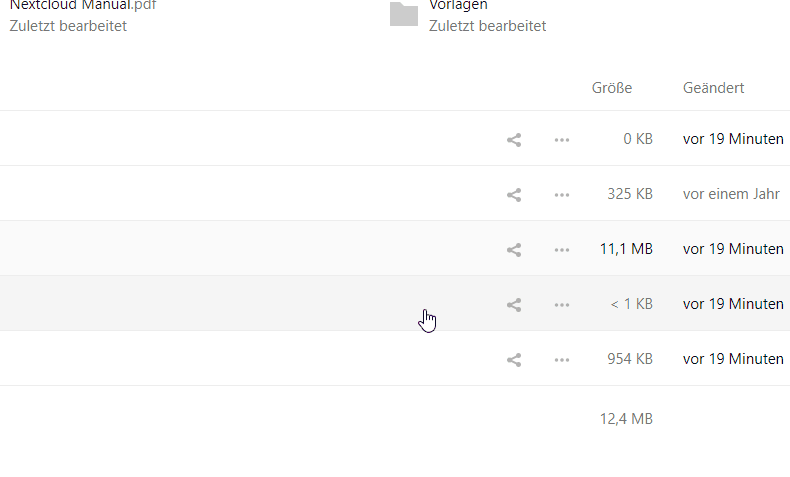Click the < 1 KB size value
The width and height of the screenshot is (790, 477).
[x=632, y=304]
